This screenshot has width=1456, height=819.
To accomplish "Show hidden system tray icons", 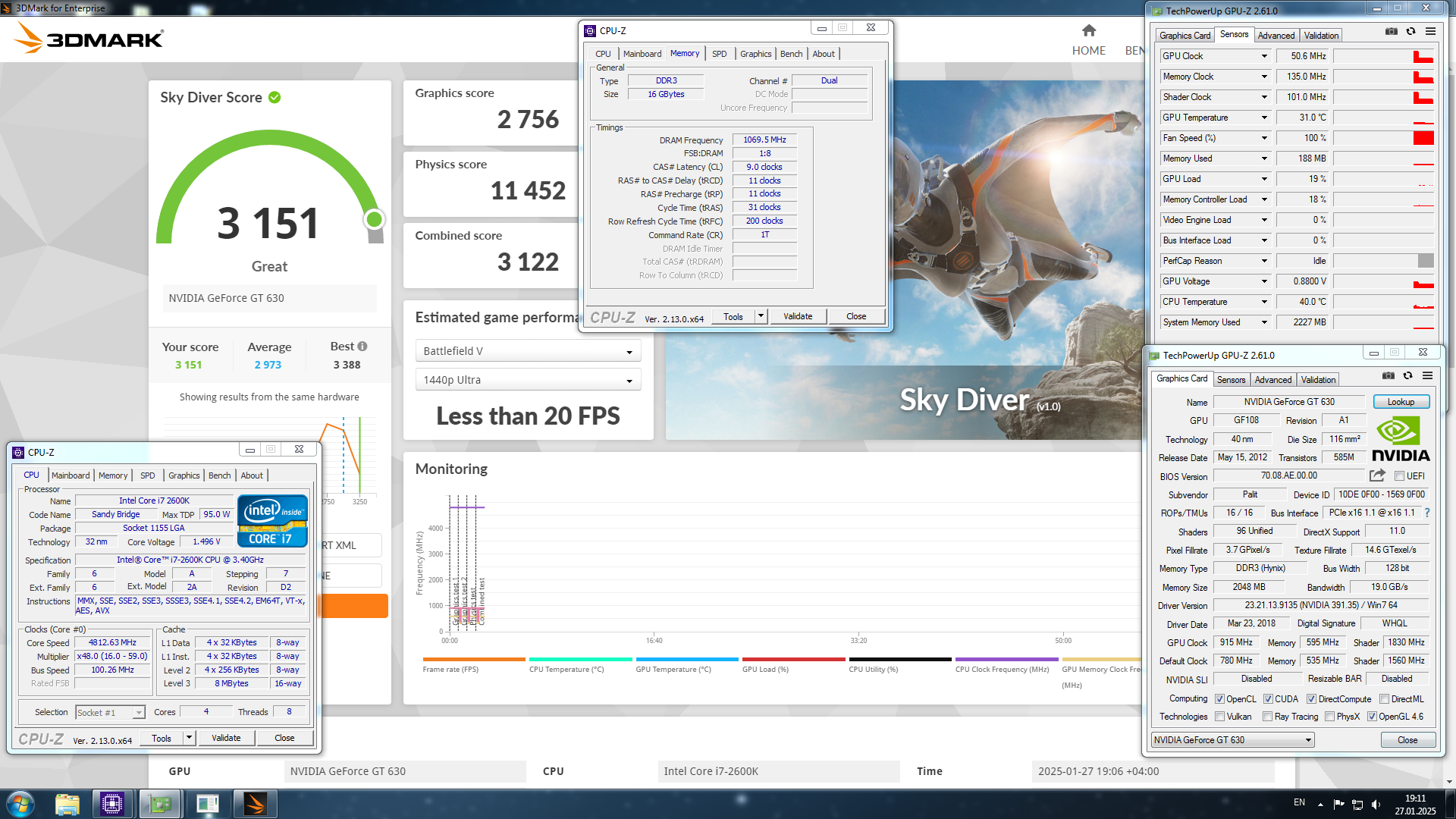I will click(1320, 804).
